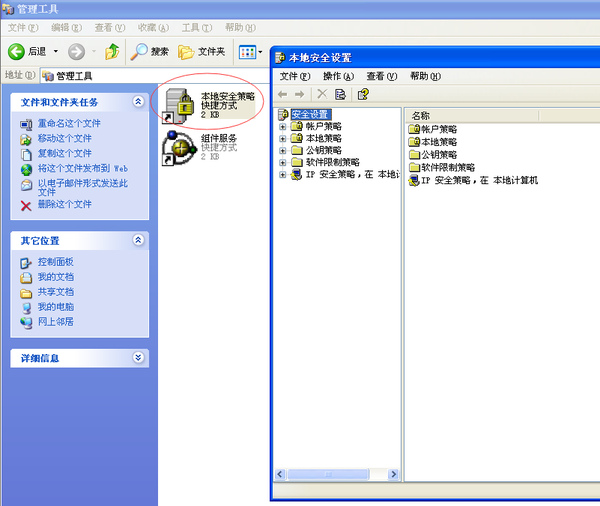This screenshot has width=600, height=506.
Task: Open 网上邻居 from other places
Action: pos(55,322)
